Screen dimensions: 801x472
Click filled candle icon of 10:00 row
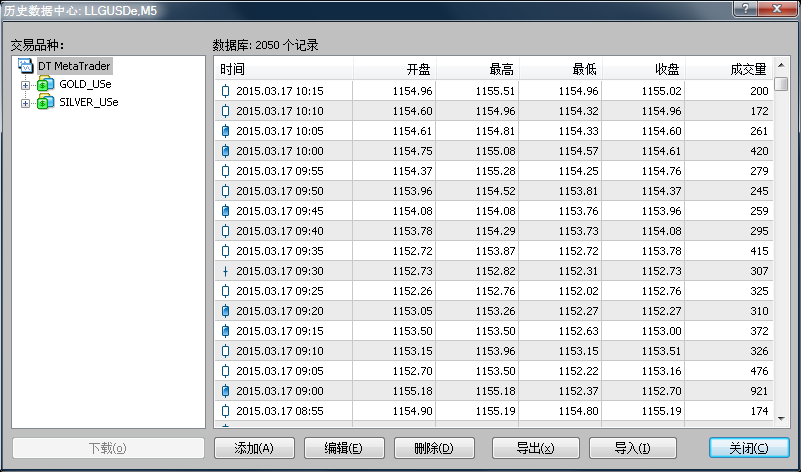(225, 151)
